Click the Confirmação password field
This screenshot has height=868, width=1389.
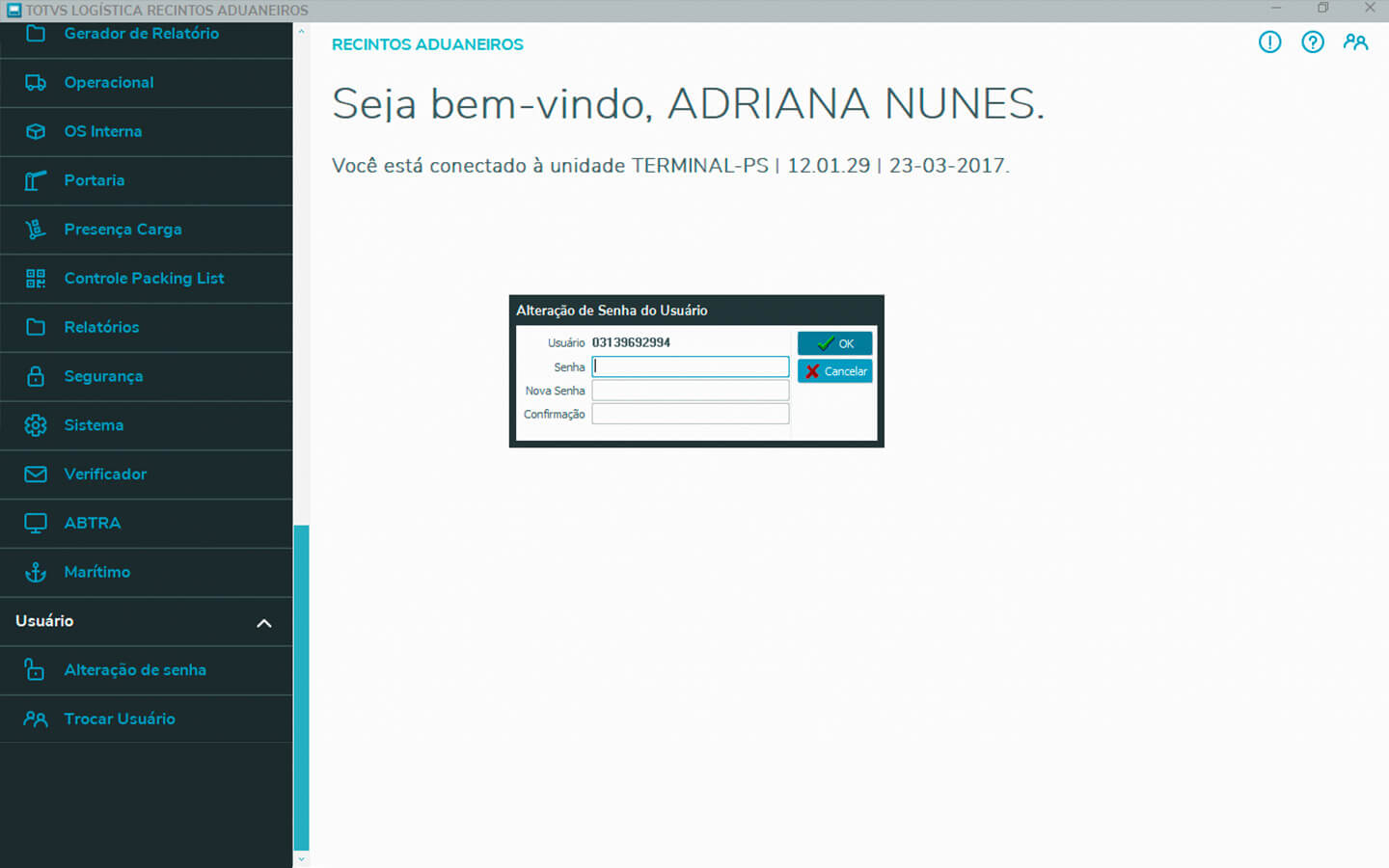click(x=690, y=414)
